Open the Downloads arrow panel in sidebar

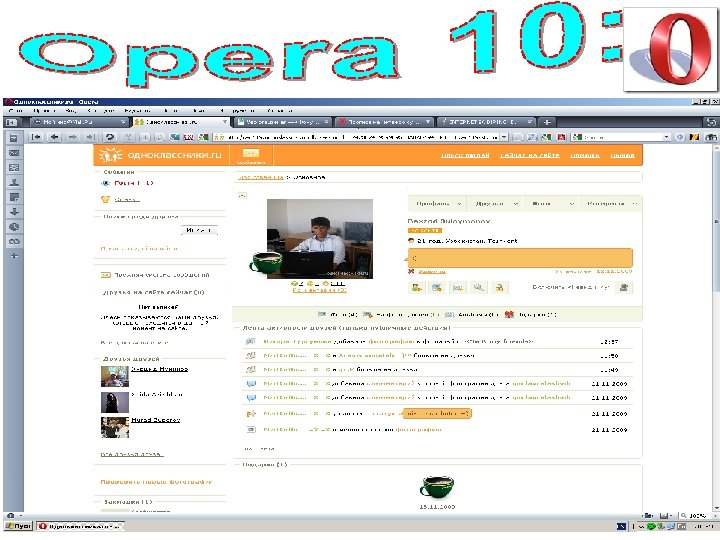(14, 212)
